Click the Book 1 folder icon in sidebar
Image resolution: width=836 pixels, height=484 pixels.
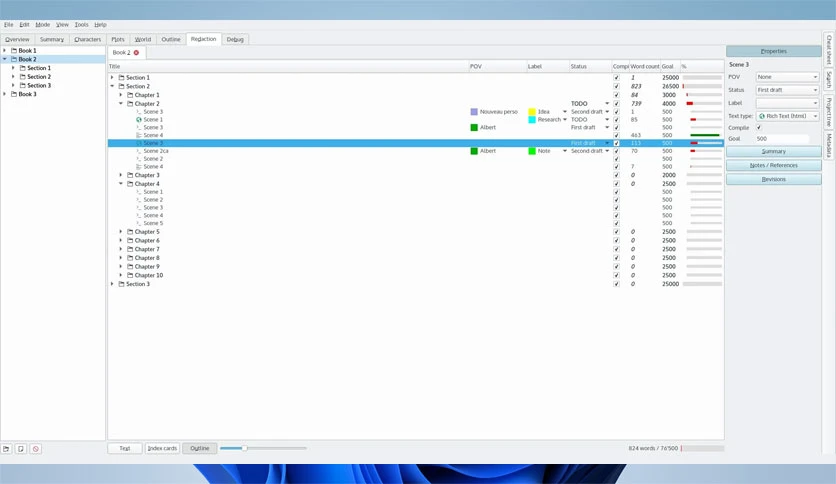tap(14, 51)
